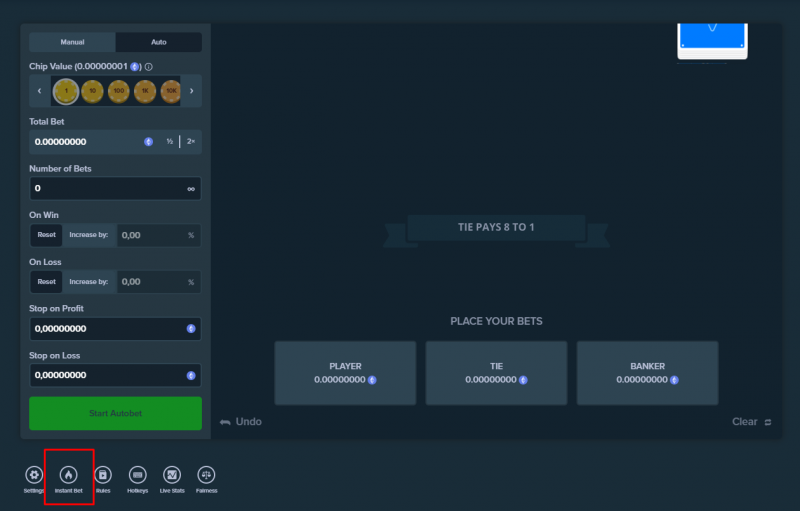The width and height of the screenshot is (800, 511).
Task: Enable Instant Bet flame icon
Action: pyautogui.click(x=69, y=475)
